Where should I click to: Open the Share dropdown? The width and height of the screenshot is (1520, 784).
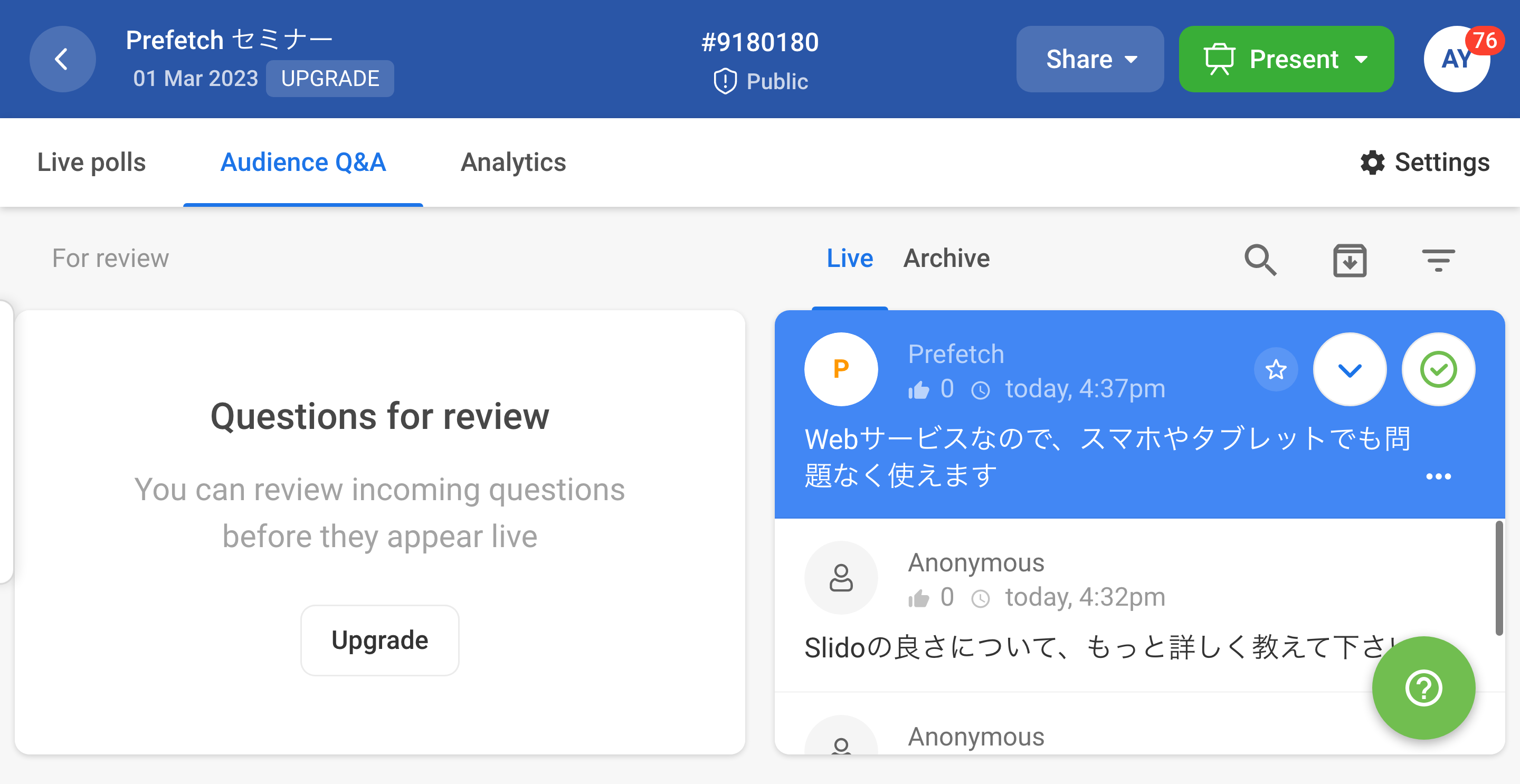click(x=1090, y=59)
